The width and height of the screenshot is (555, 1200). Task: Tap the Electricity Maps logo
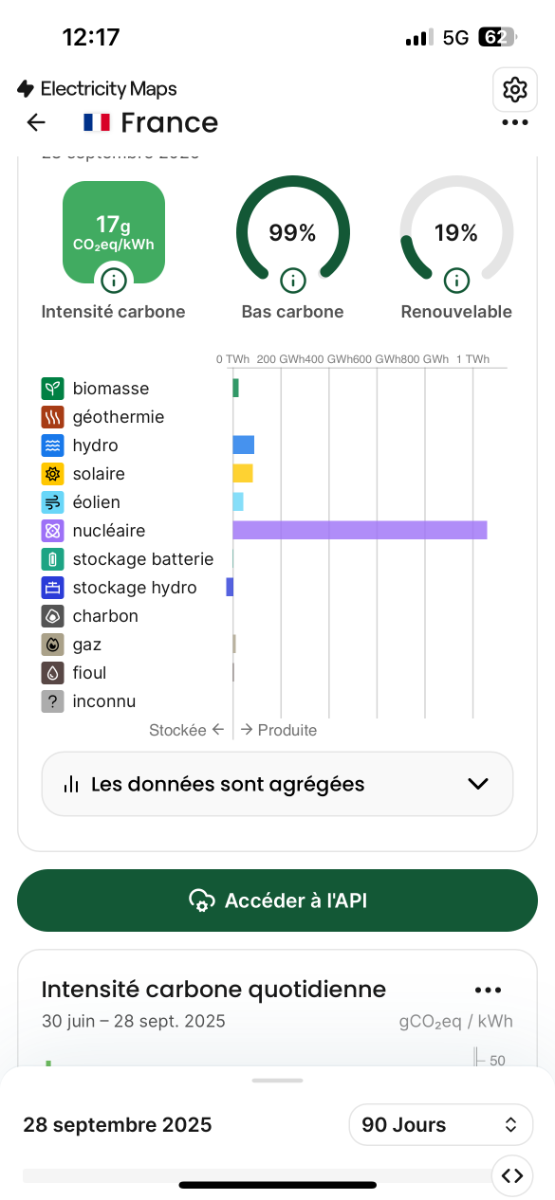coord(97,89)
